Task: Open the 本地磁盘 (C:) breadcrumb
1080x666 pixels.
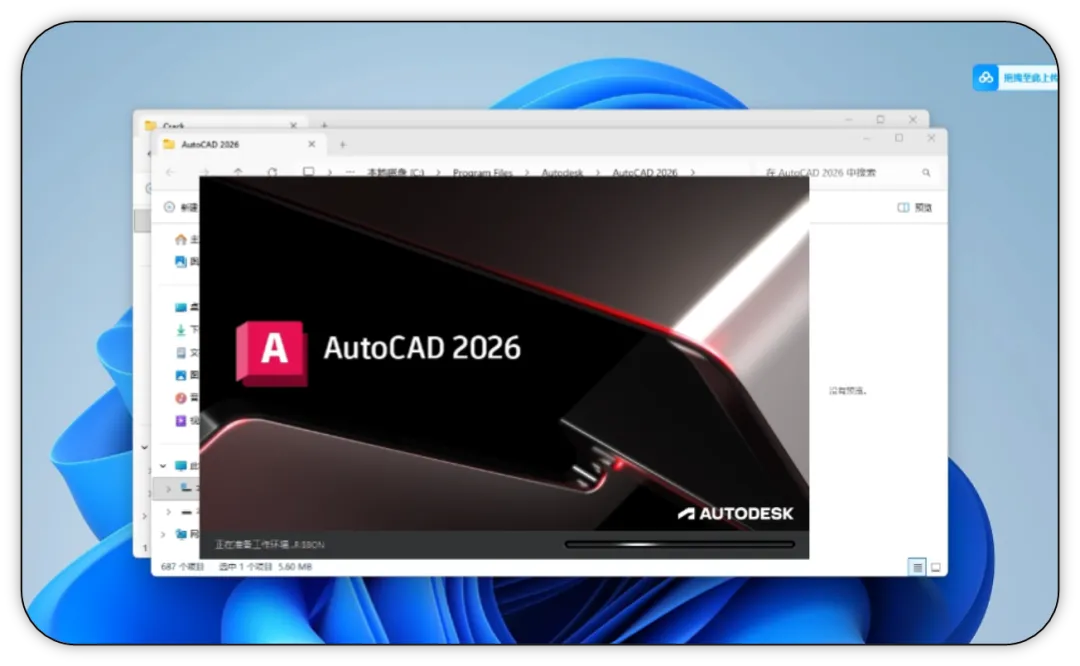Action: (396, 172)
